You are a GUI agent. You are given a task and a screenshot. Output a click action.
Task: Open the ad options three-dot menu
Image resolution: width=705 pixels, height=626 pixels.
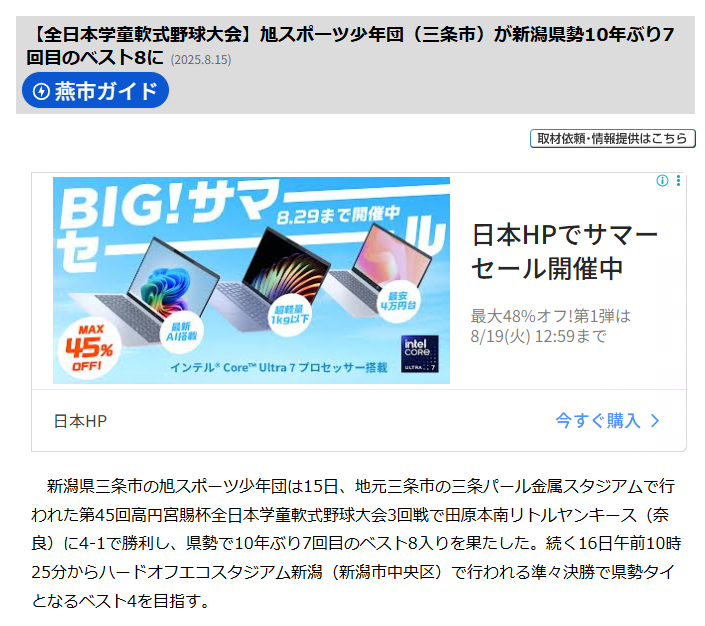pyautogui.click(x=678, y=181)
